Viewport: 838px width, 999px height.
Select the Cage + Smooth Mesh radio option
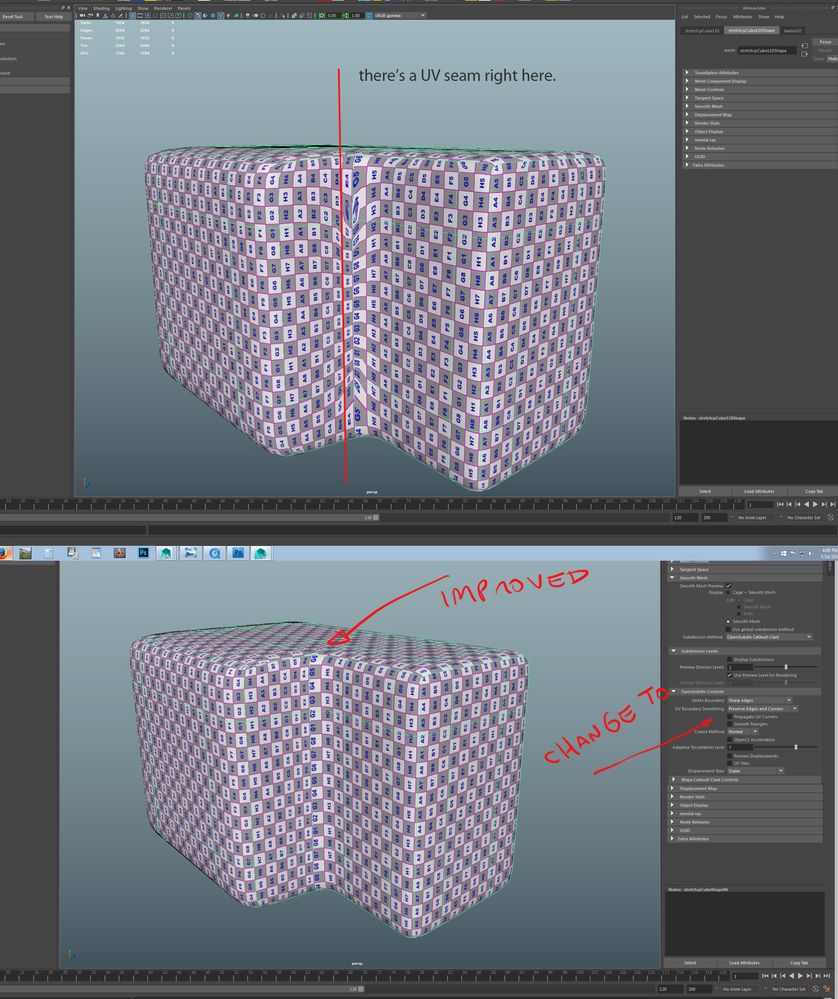click(x=728, y=593)
